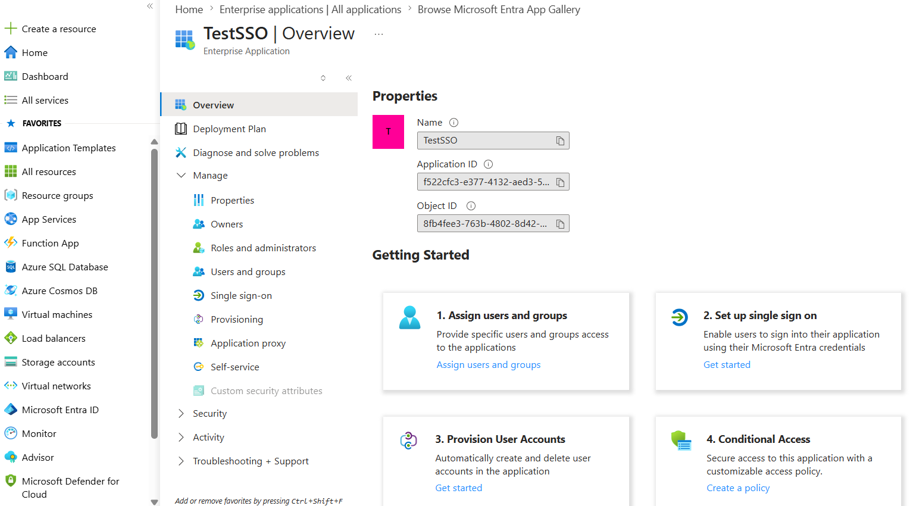Show info tooltip next to Name label
Viewport: 910px width, 507px height.
454,122
